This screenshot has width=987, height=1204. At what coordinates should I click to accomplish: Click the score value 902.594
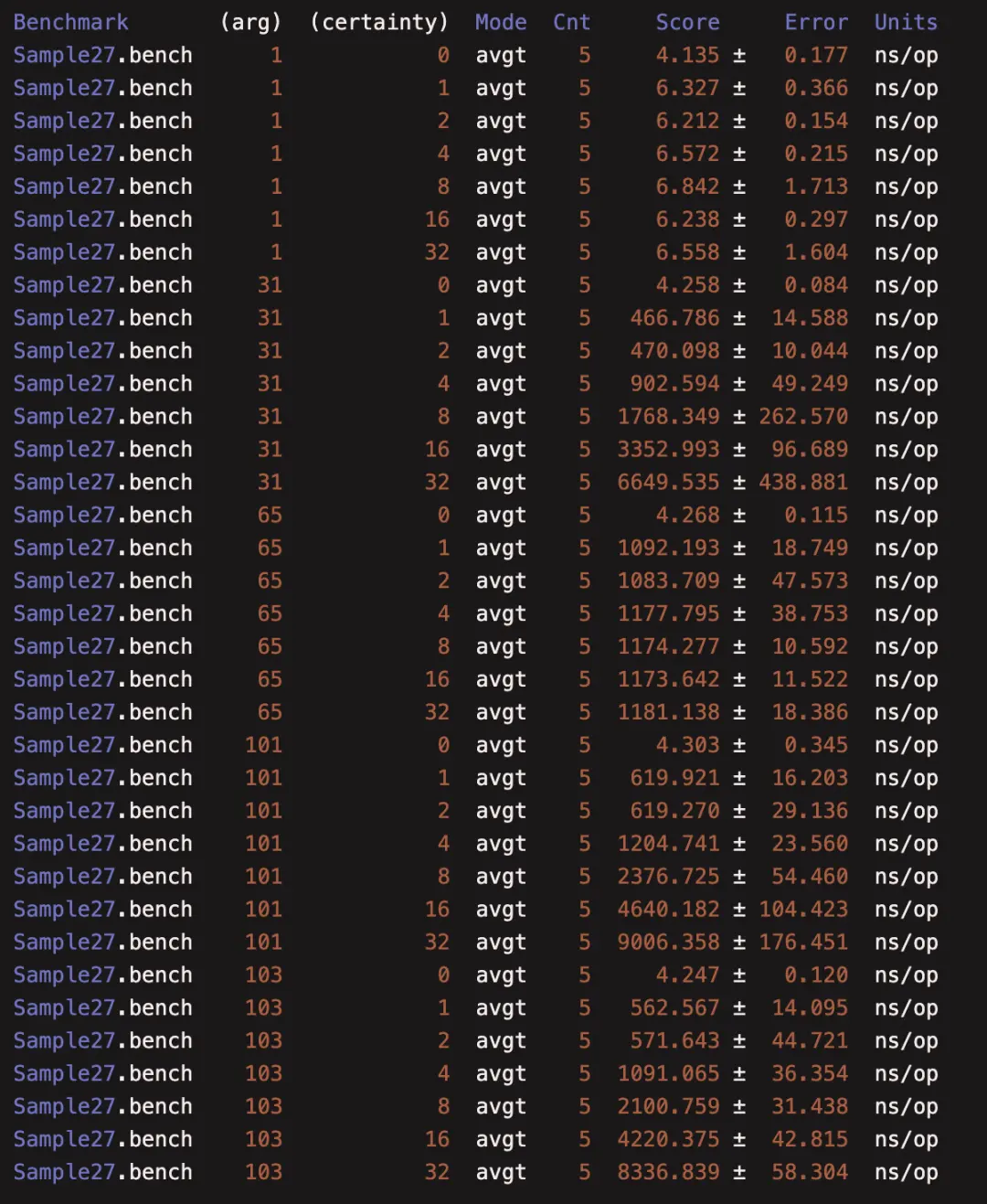(x=674, y=383)
